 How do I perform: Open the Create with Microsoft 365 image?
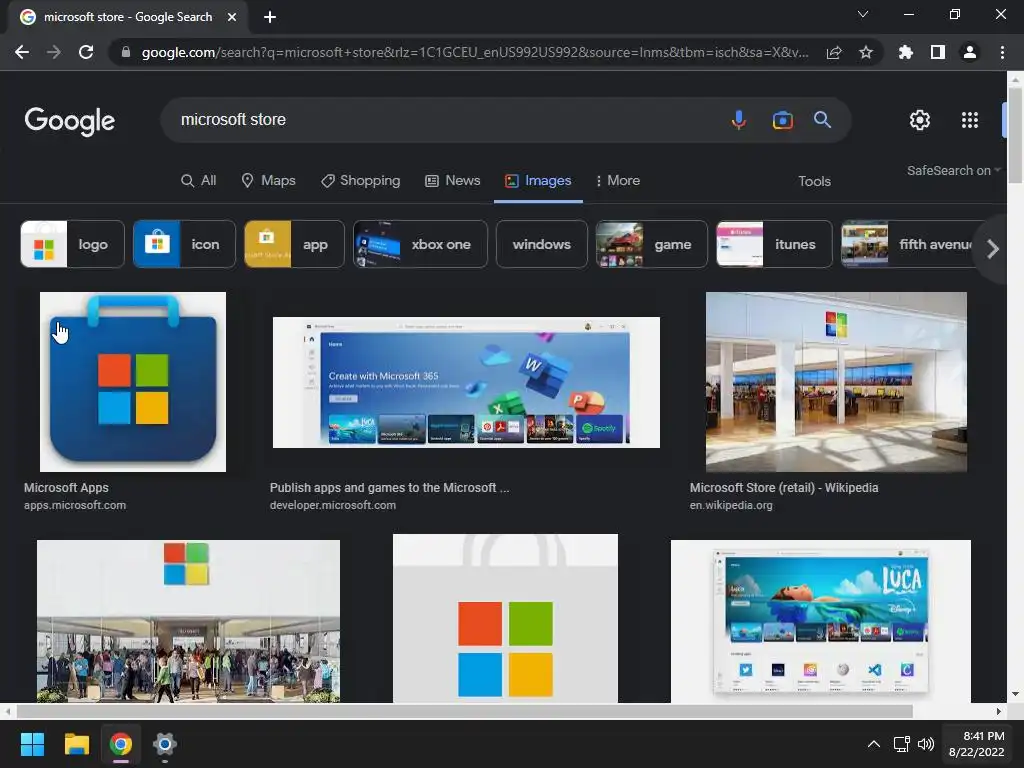(466, 383)
